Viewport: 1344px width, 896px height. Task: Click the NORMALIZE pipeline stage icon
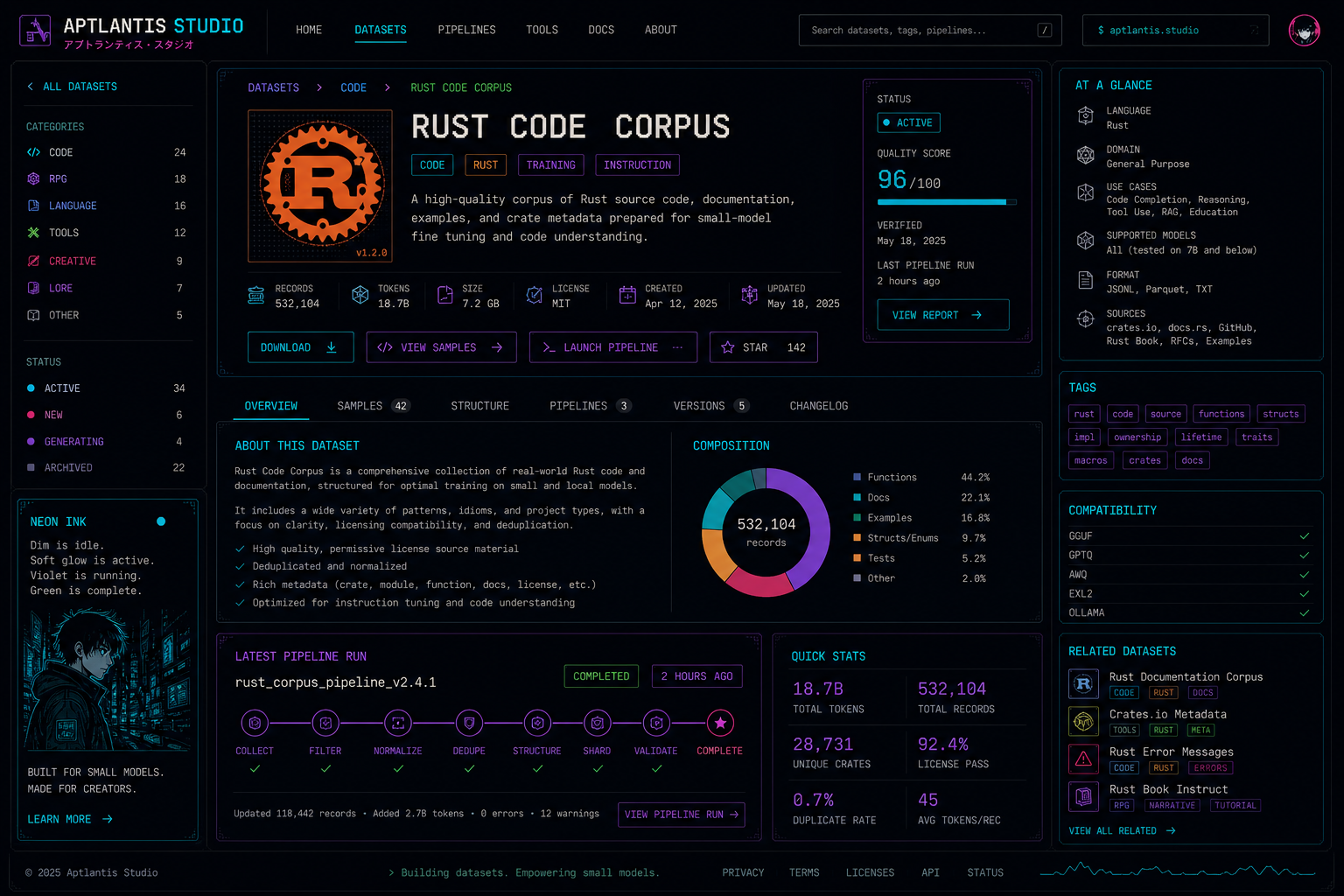[x=398, y=723]
